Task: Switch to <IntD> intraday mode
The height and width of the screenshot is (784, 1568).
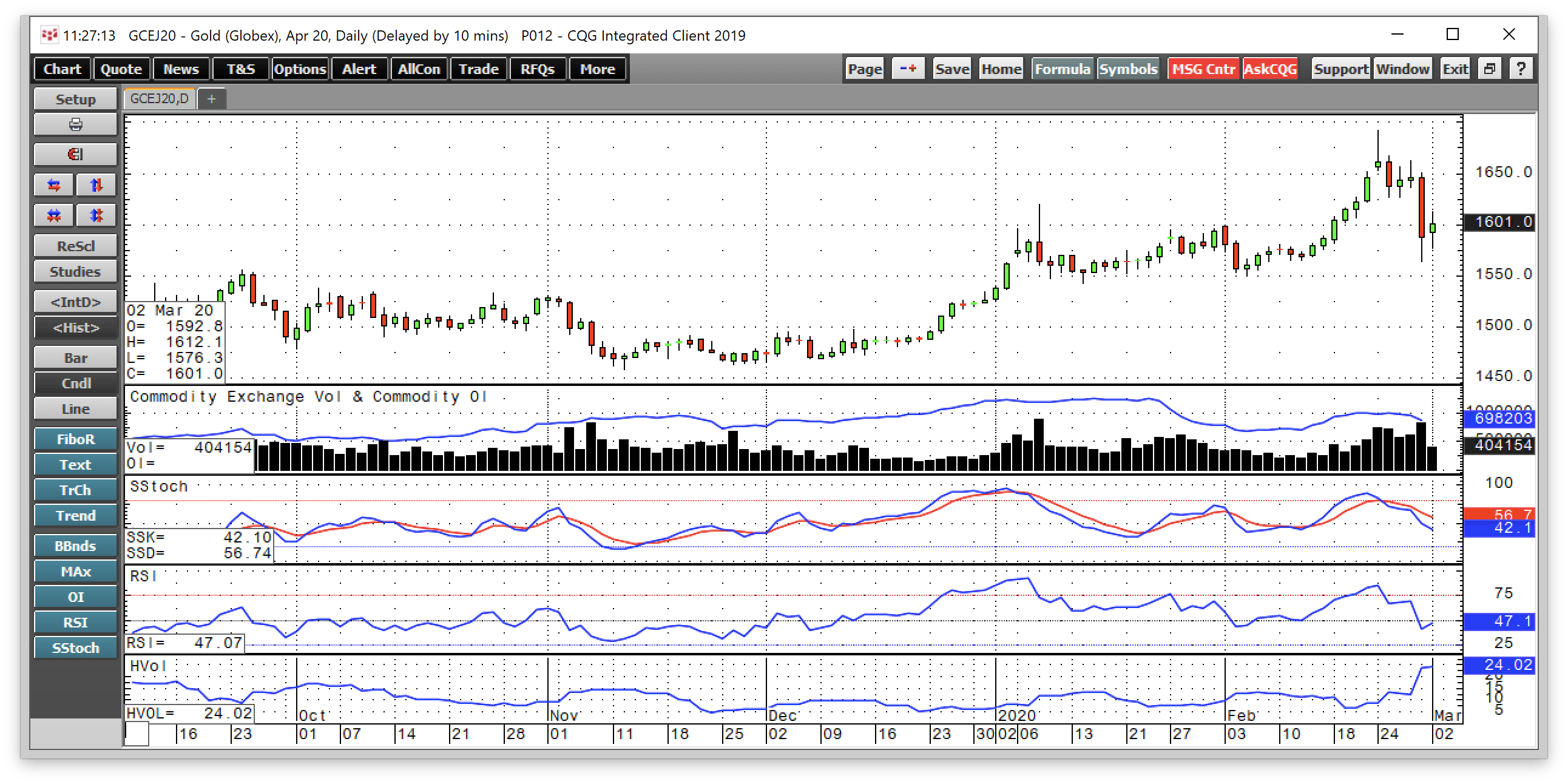Action: click(x=75, y=302)
